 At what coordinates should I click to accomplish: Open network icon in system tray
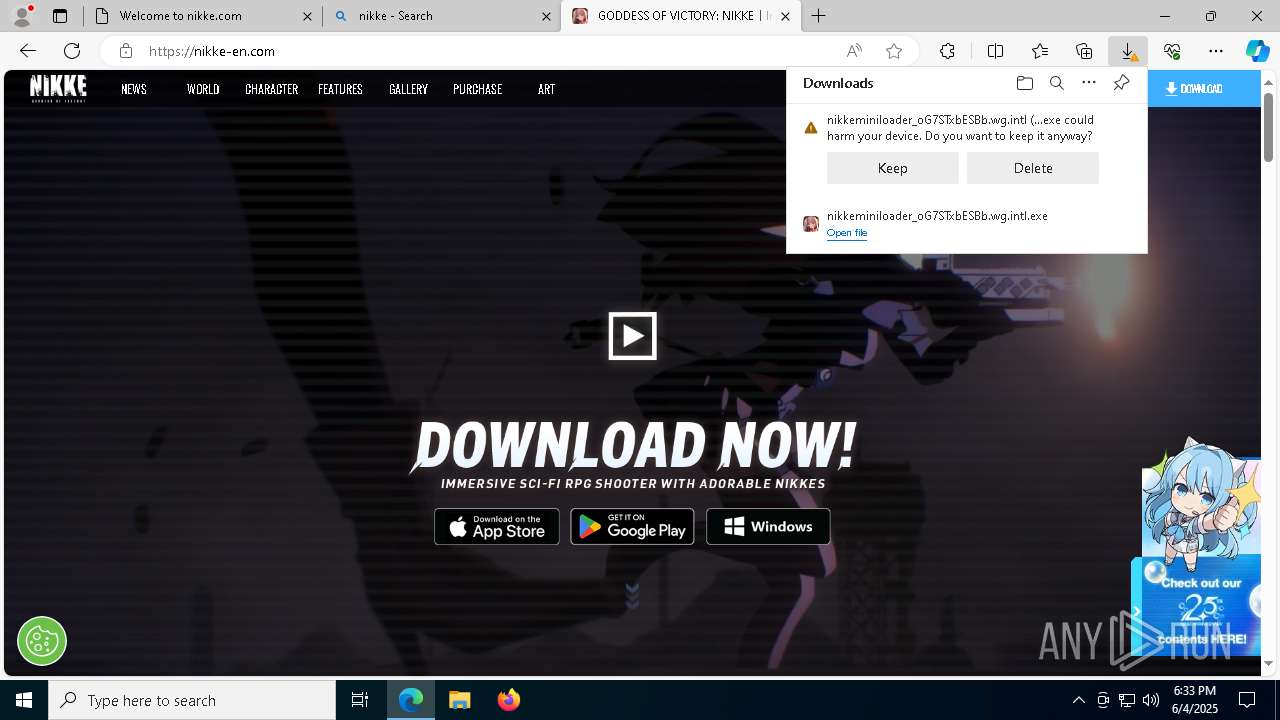tap(1127, 700)
